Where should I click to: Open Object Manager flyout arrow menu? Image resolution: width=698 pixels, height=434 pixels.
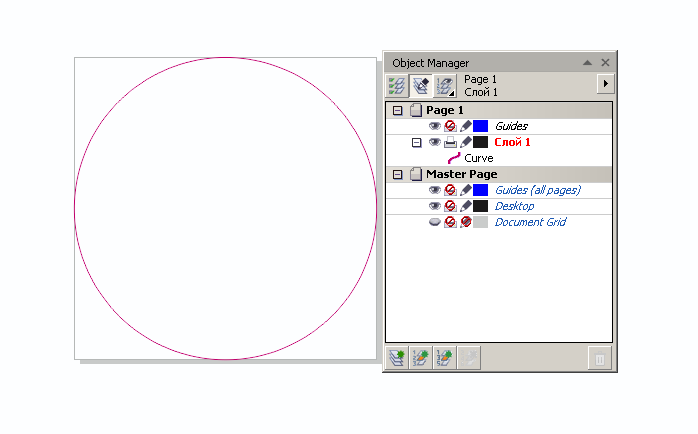[x=605, y=84]
